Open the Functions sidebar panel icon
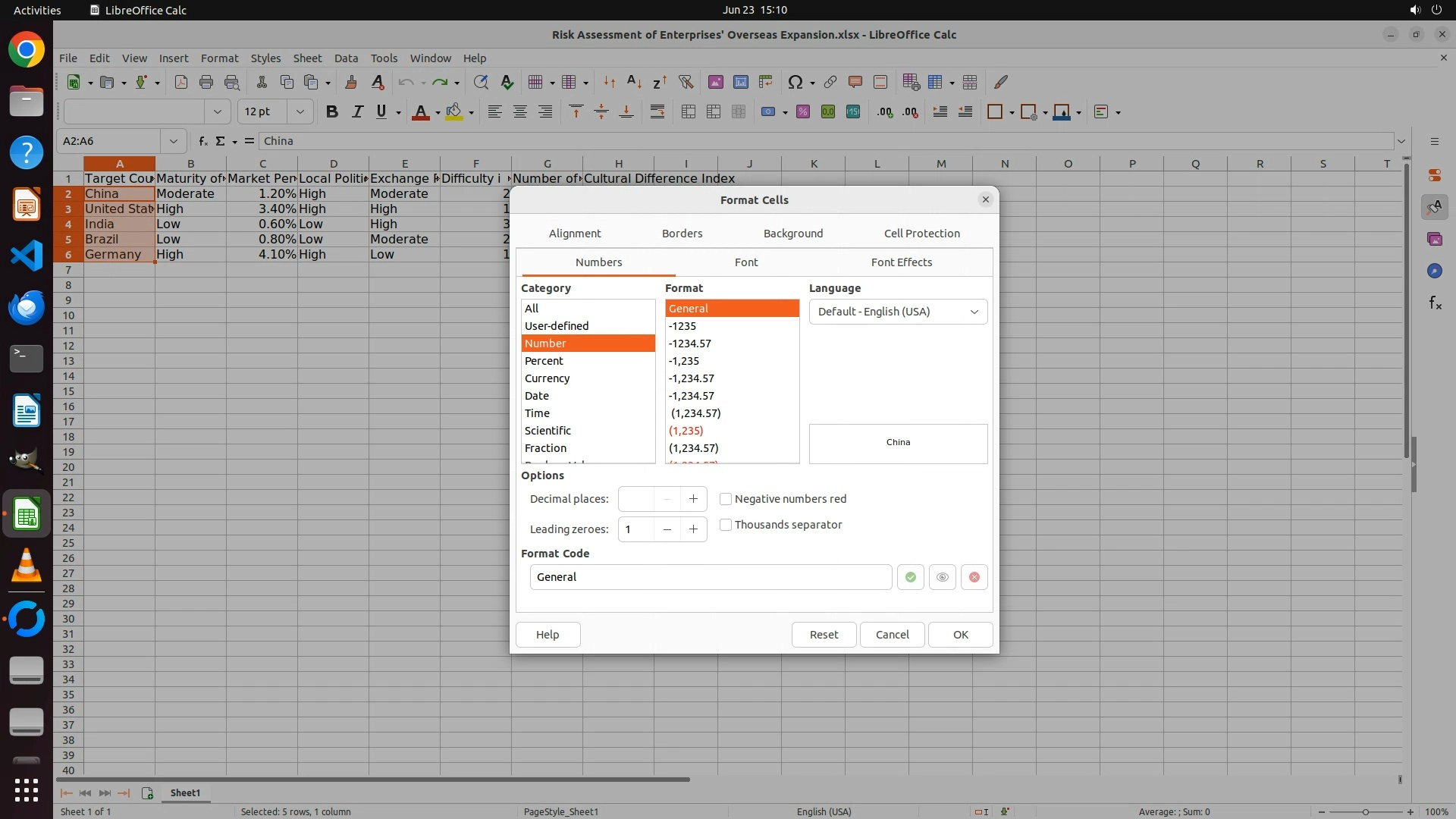Image resolution: width=1456 pixels, height=819 pixels. pyautogui.click(x=1435, y=303)
